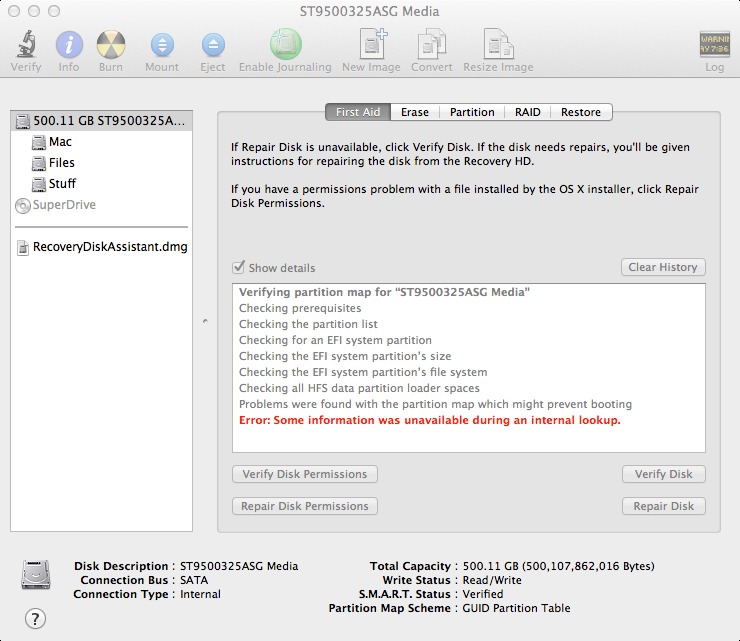The image size is (740, 641).
Task: Click 'Checking all HFS data partition loader spaces'
Action: [359, 388]
